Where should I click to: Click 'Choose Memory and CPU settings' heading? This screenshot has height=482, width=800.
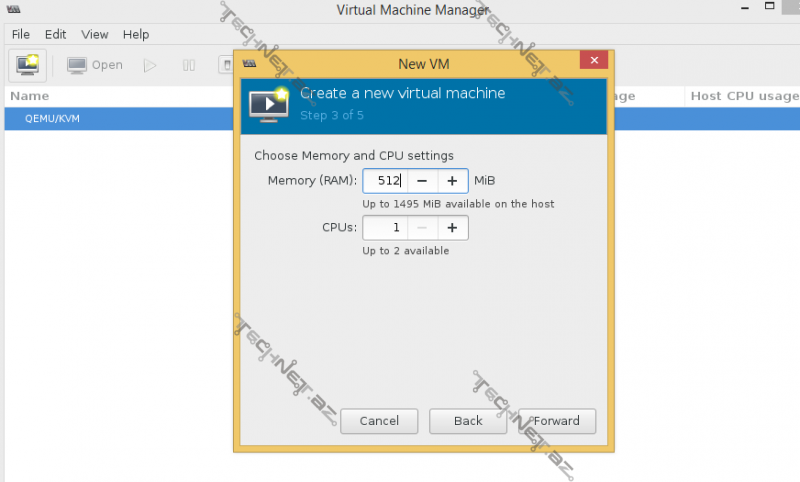pos(354,156)
